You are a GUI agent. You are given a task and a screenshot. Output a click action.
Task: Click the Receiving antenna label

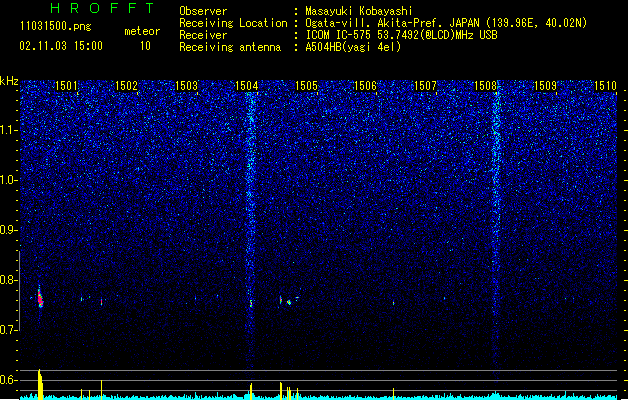click(x=230, y=47)
